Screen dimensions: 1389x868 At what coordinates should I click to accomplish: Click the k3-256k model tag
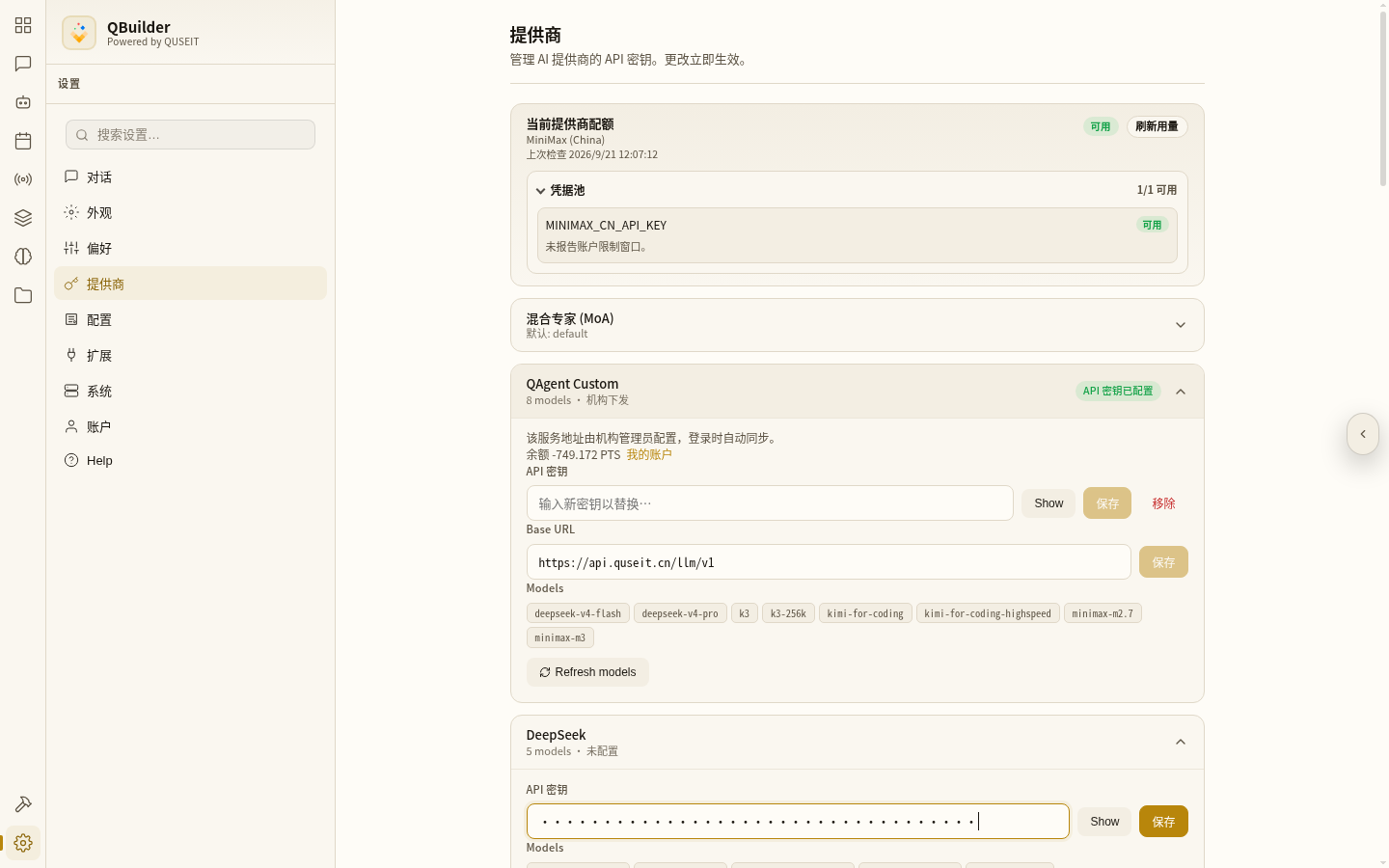[788, 613]
